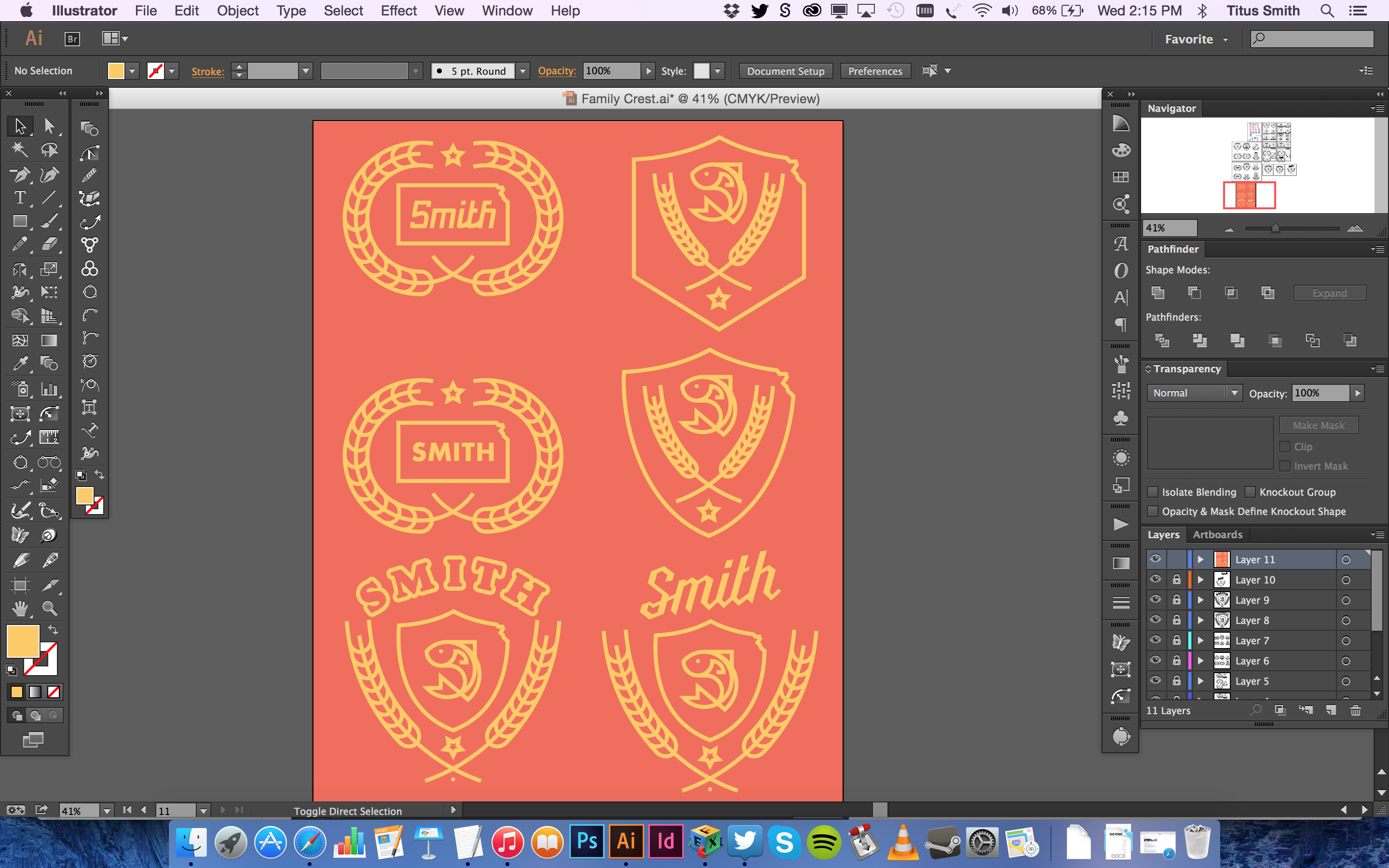The height and width of the screenshot is (868, 1389).
Task: Select the Hand tool
Action: click(20, 609)
